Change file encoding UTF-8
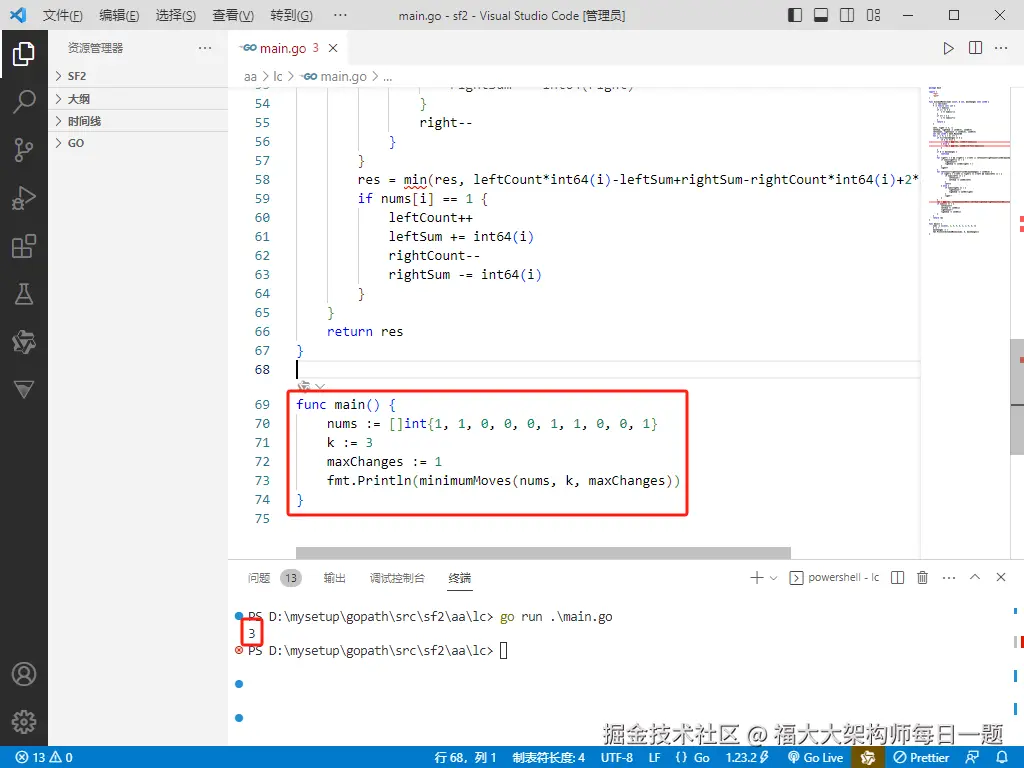 pyautogui.click(x=616, y=758)
